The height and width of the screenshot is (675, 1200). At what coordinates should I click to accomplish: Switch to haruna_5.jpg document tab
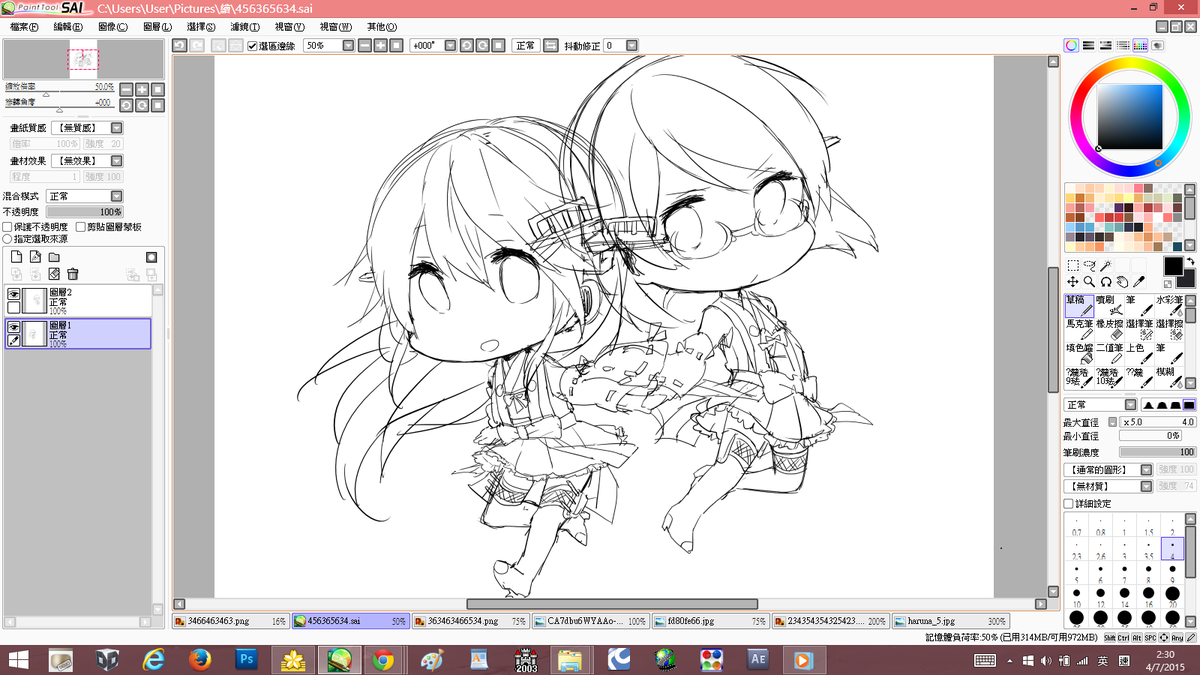point(950,621)
